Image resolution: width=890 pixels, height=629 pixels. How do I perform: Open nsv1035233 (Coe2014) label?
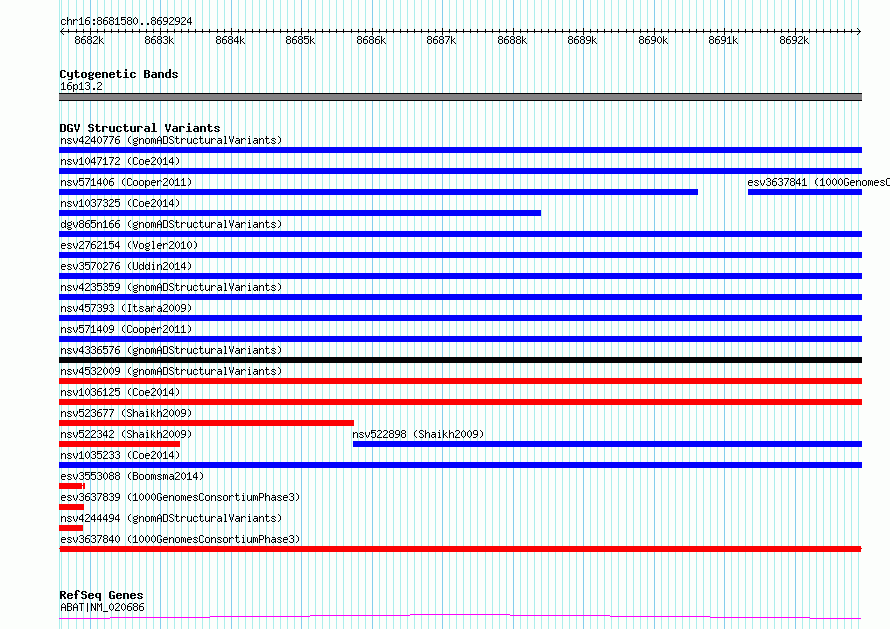tap(120, 455)
